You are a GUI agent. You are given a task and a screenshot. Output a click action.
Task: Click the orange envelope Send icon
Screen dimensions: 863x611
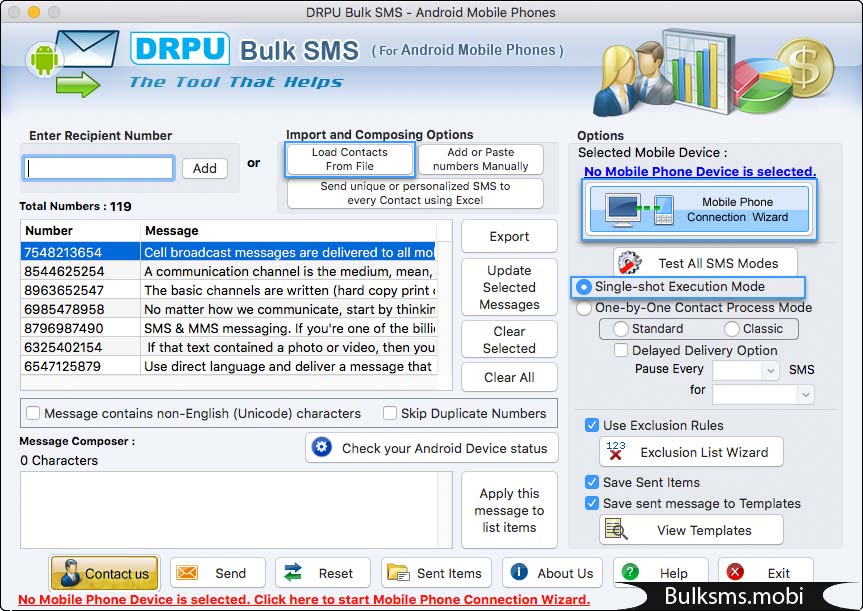coord(187,573)
